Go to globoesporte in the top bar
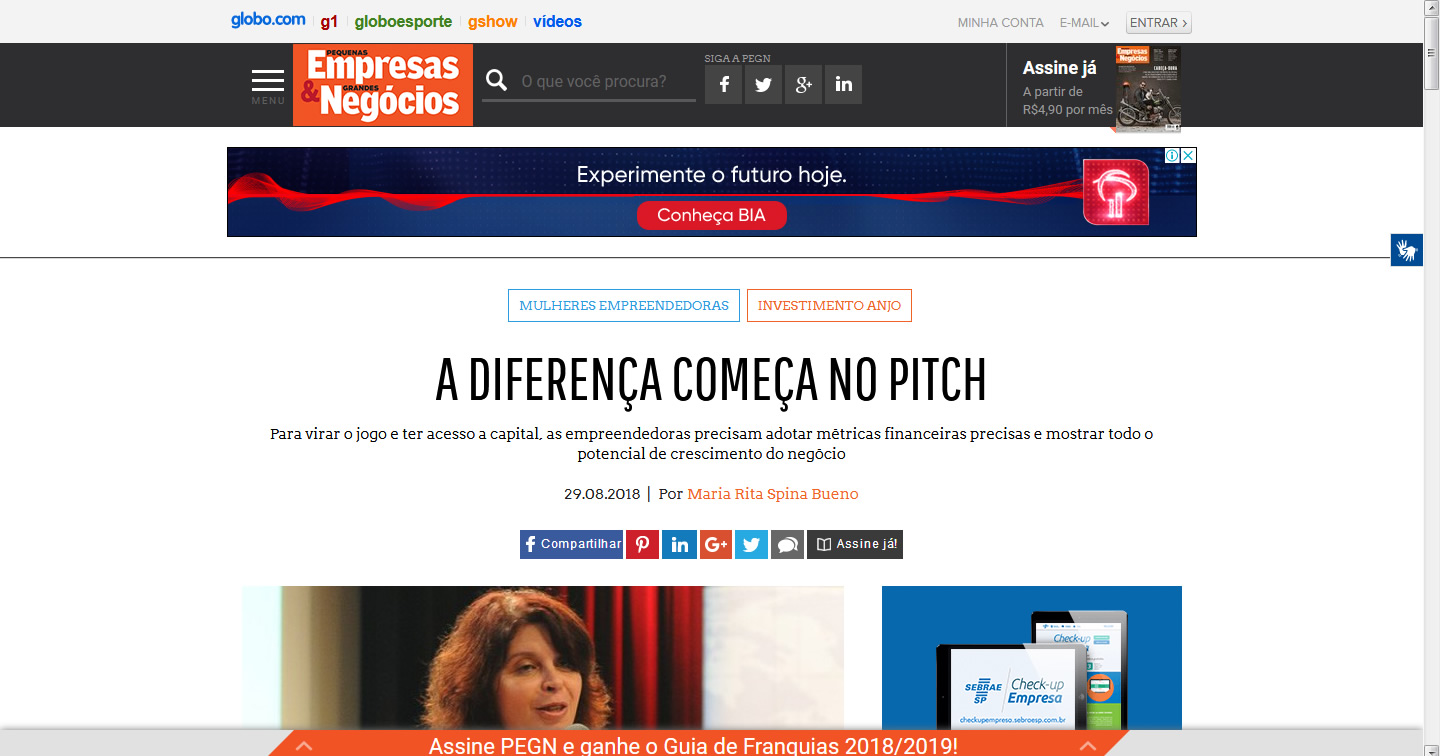 click(403, 21)
